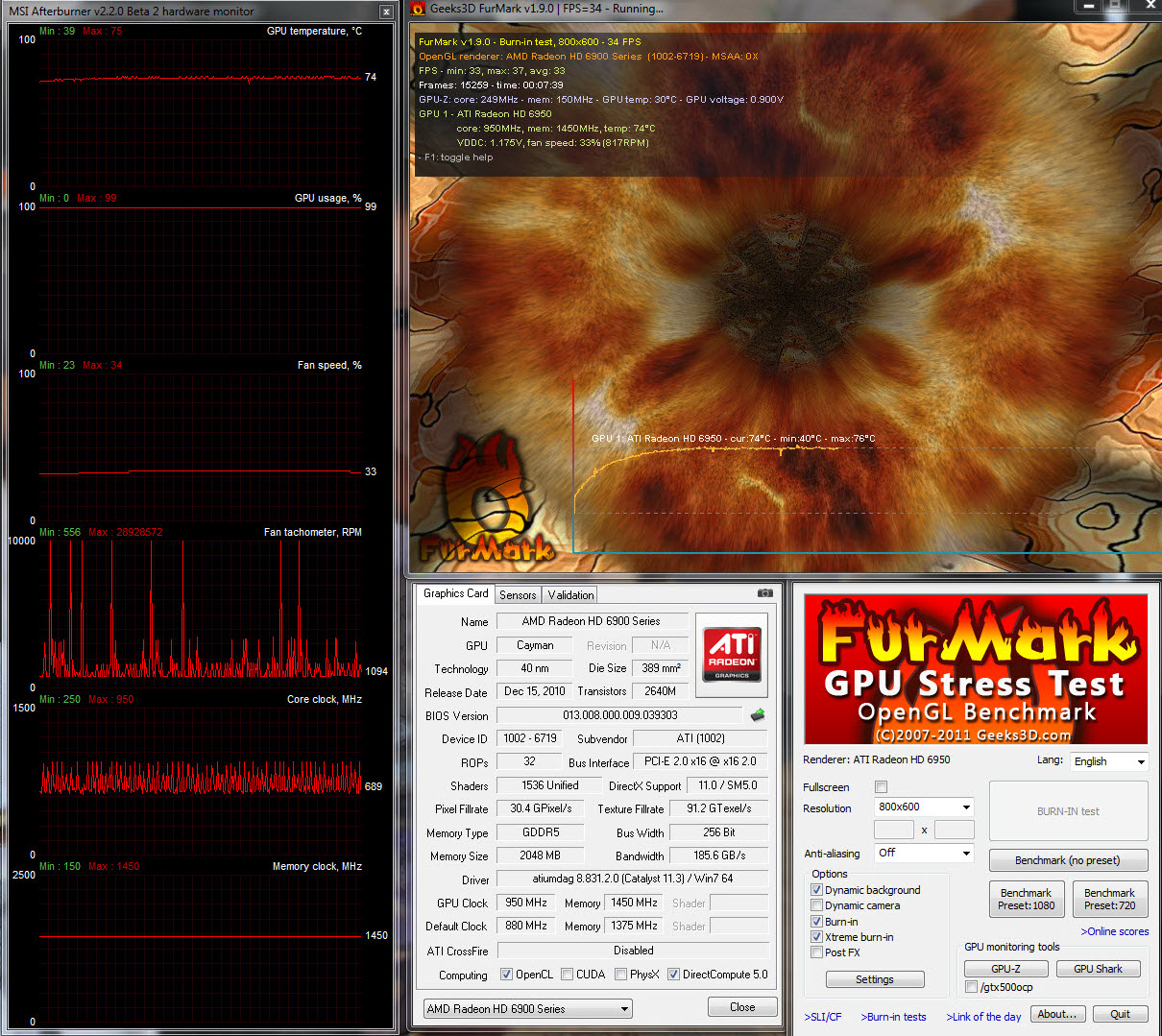Click the ATI Radeon logo in GPU-Z
Image resolution: width=1162 pixels, height=1036 pixels.
click(731, 655)
